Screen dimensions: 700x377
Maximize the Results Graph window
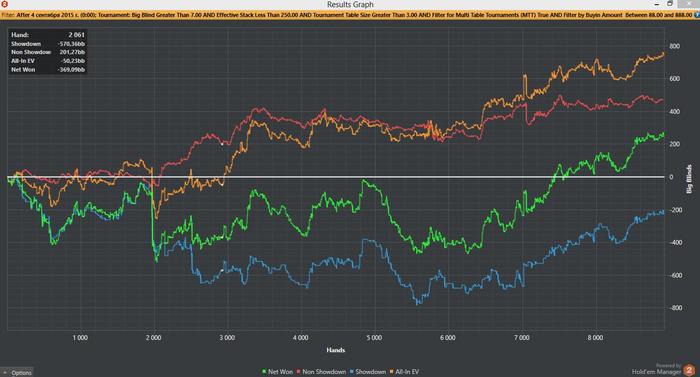click(x=670, y=4)
